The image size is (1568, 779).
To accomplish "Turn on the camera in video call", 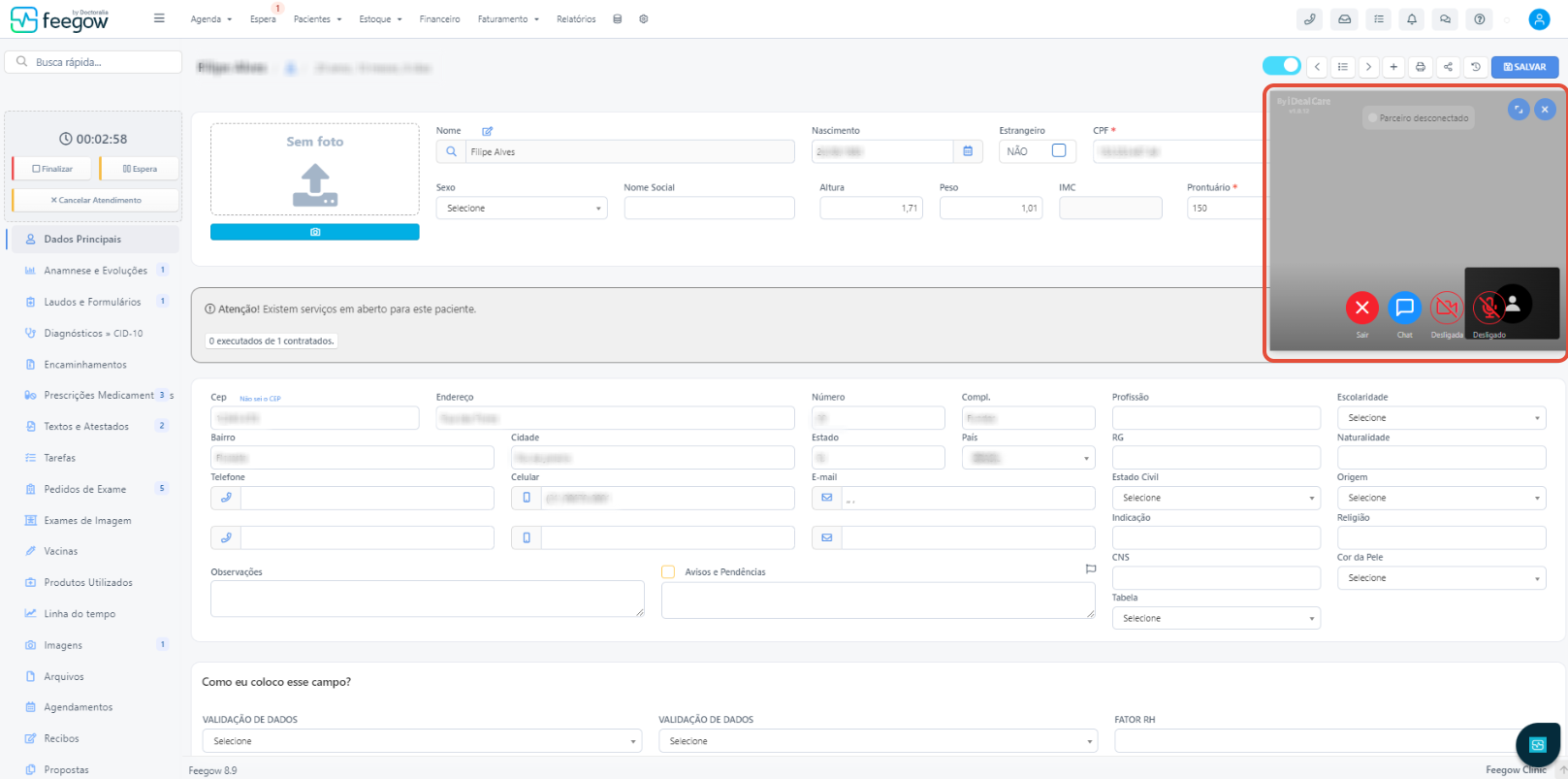I will pos(1446,308).
